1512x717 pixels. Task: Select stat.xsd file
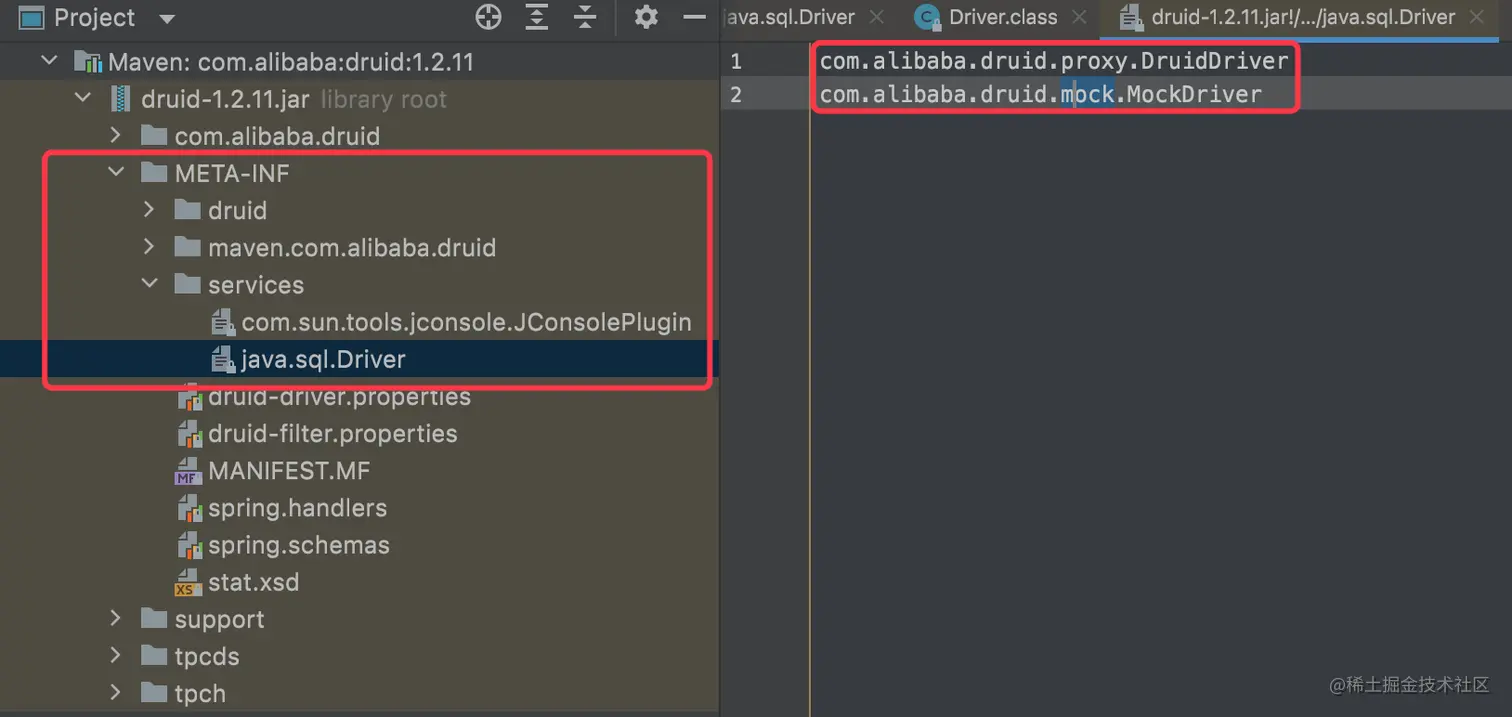(x=253, y=582)
